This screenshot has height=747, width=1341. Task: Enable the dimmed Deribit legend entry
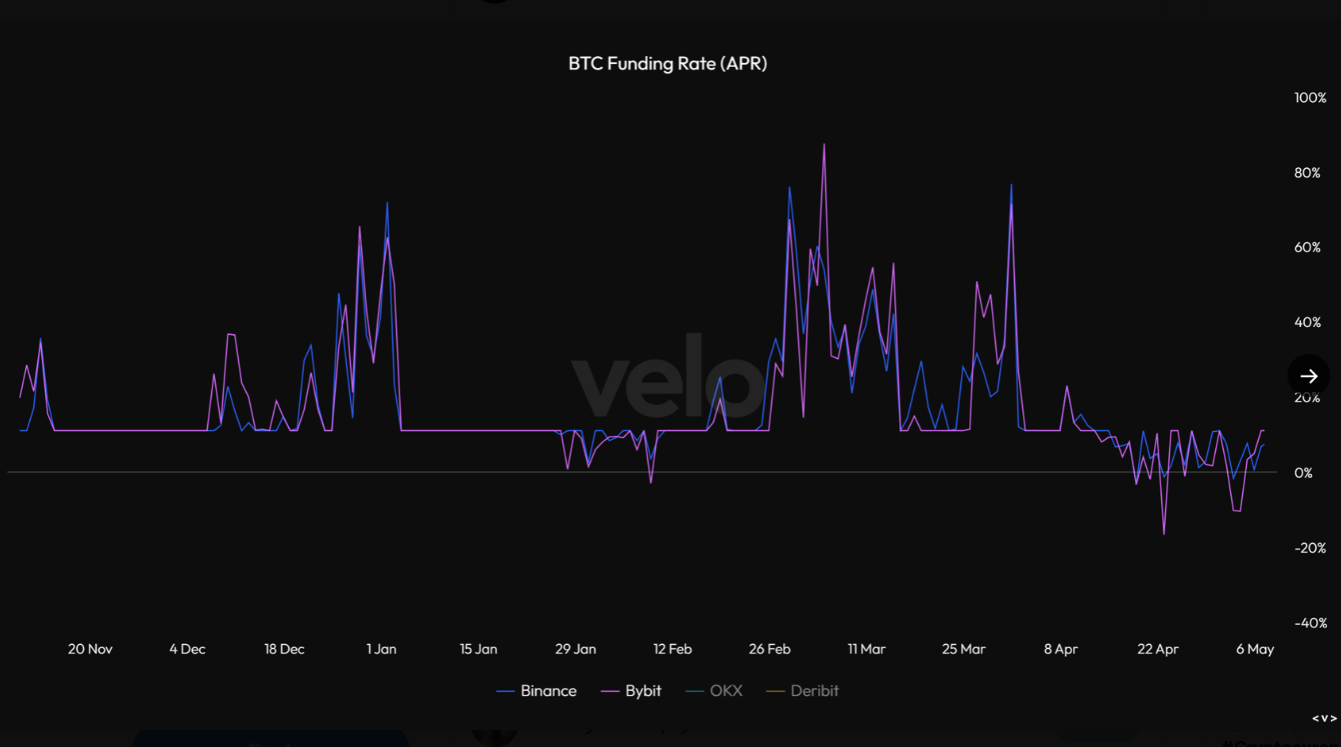(x=812, y=690)
